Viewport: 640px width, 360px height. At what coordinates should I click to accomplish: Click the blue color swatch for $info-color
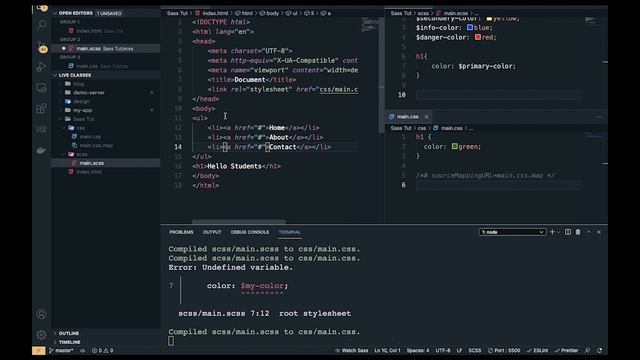tap(470, 27)
